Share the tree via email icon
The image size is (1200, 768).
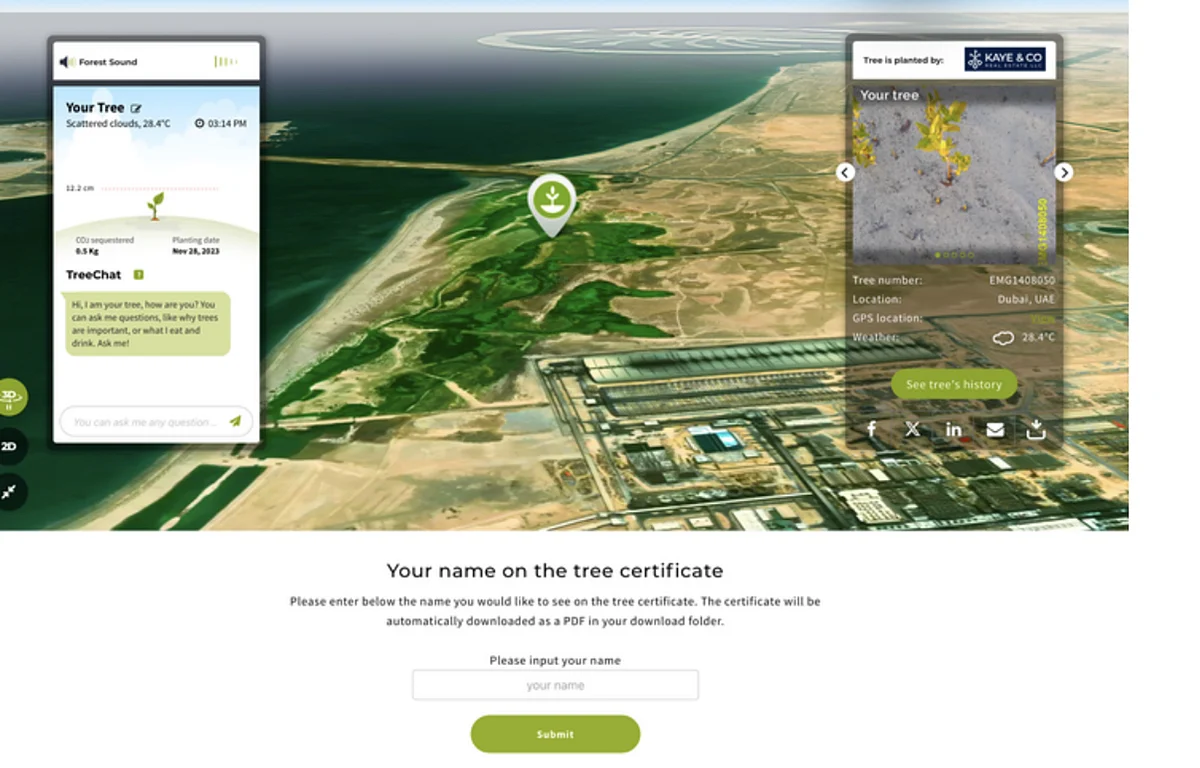[x=995, y=429]
